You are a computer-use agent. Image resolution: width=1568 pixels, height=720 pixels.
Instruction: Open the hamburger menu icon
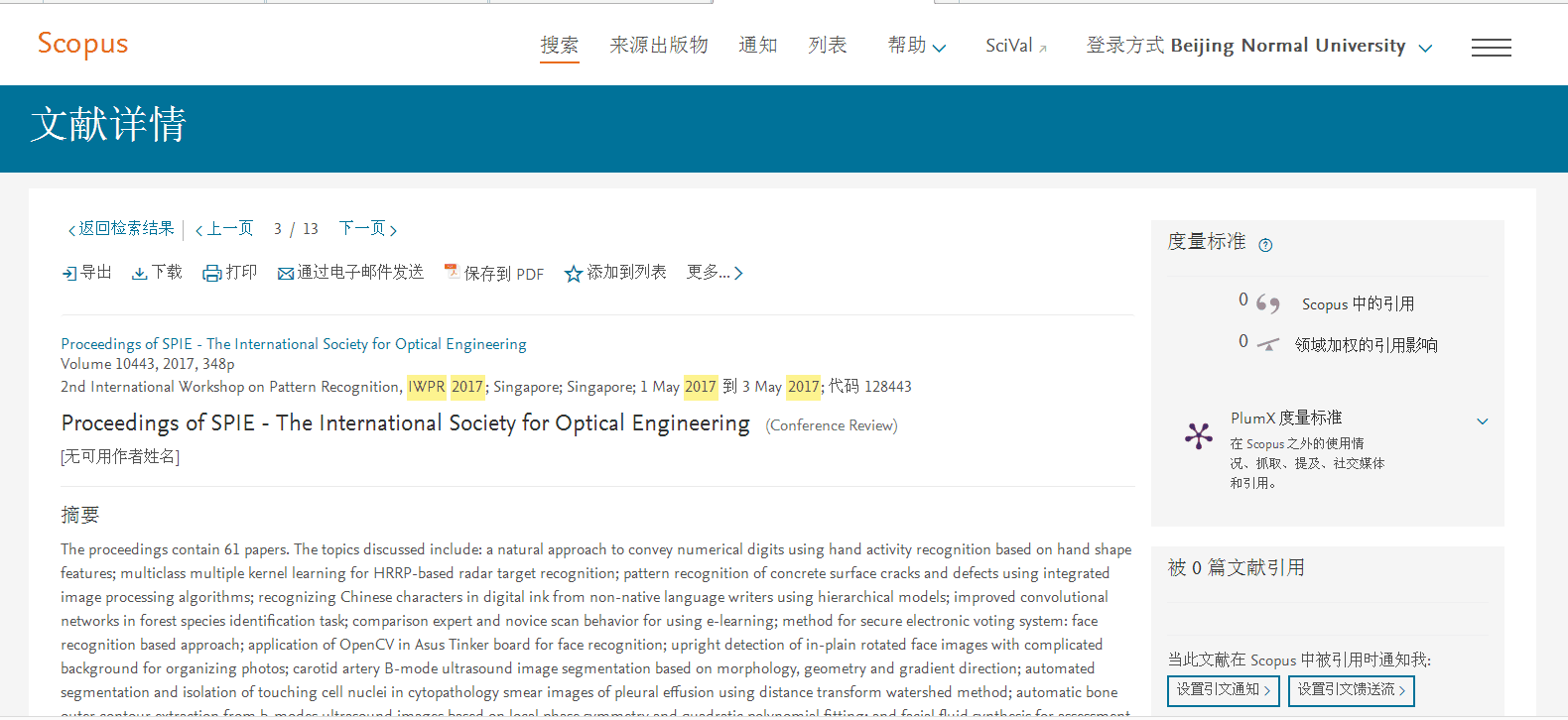1491,47
